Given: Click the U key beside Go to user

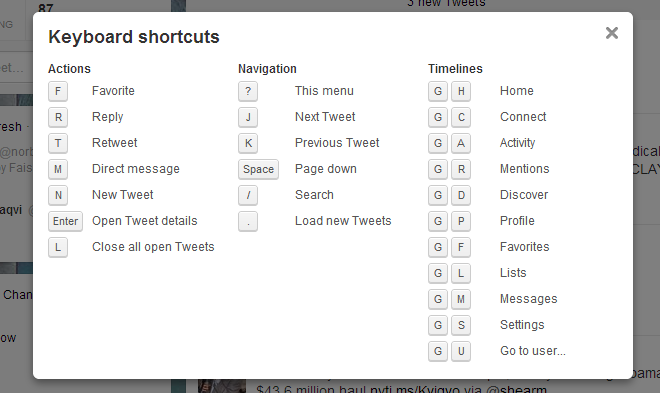Looking at the screenshot, I should (x=461, y=351).
